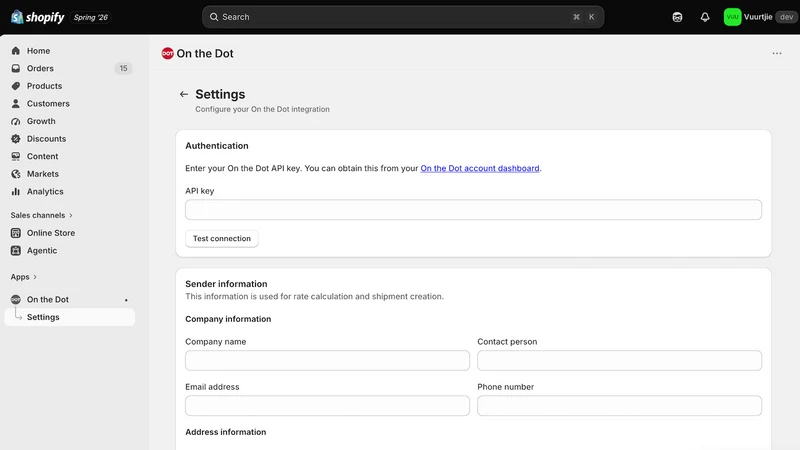The image size is (800, 450).
Task: Click the Address information heading
Action: (226, 432)
